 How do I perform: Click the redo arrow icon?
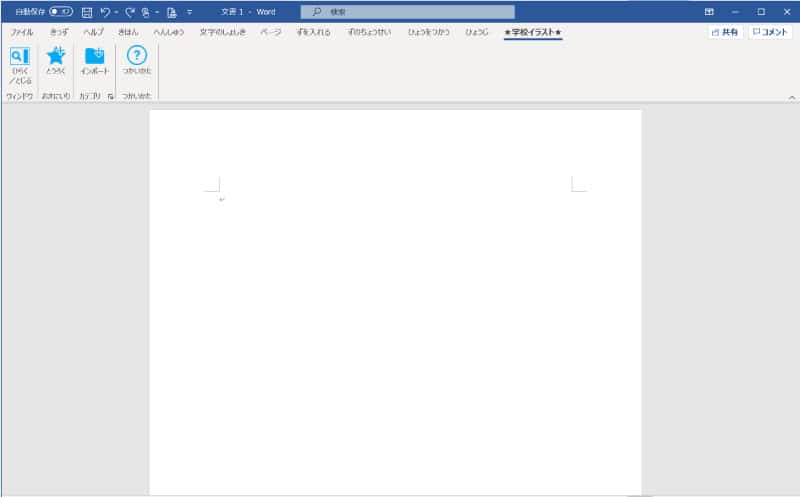(x=130, y=12)
